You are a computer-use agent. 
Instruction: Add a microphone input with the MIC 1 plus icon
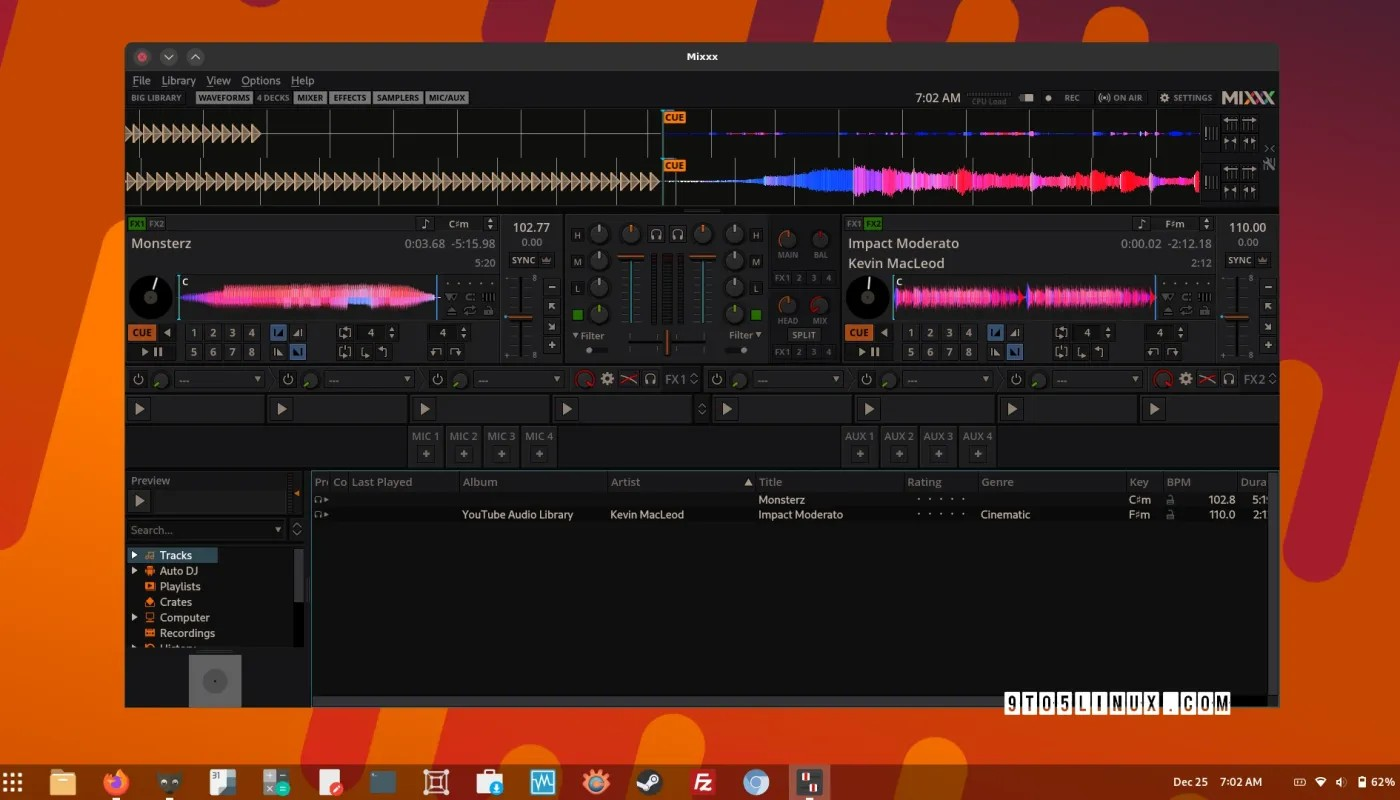pyautogui.click(x=424, y=453)
